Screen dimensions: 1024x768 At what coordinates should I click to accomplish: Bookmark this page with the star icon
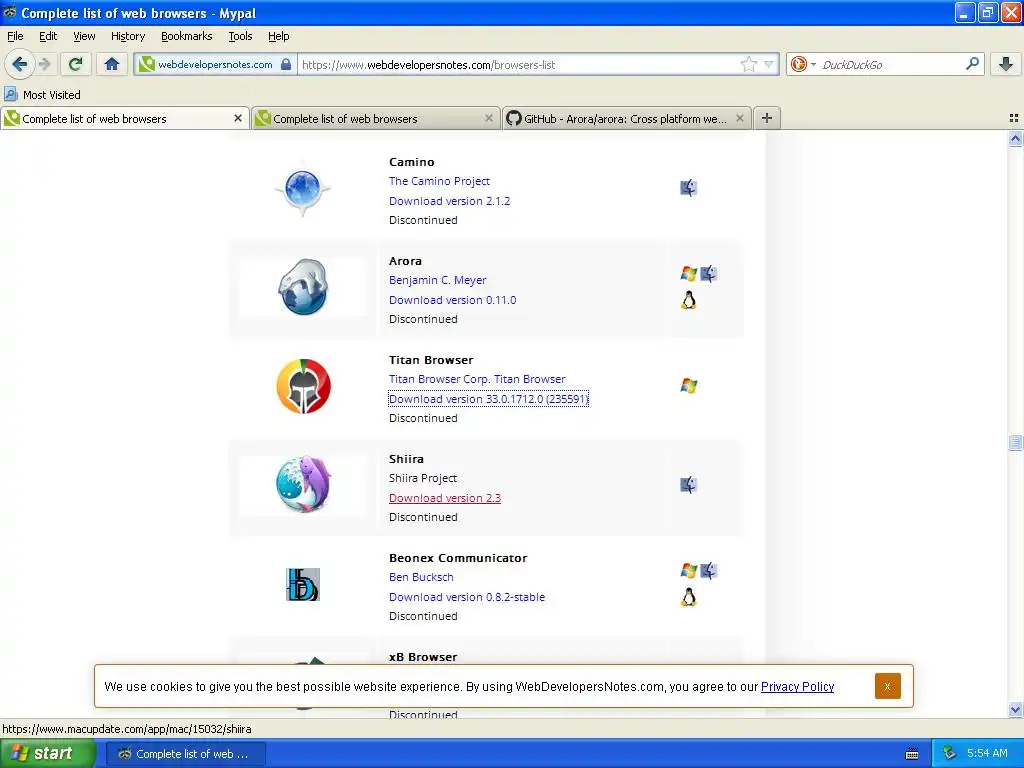[x=748, y=64]
